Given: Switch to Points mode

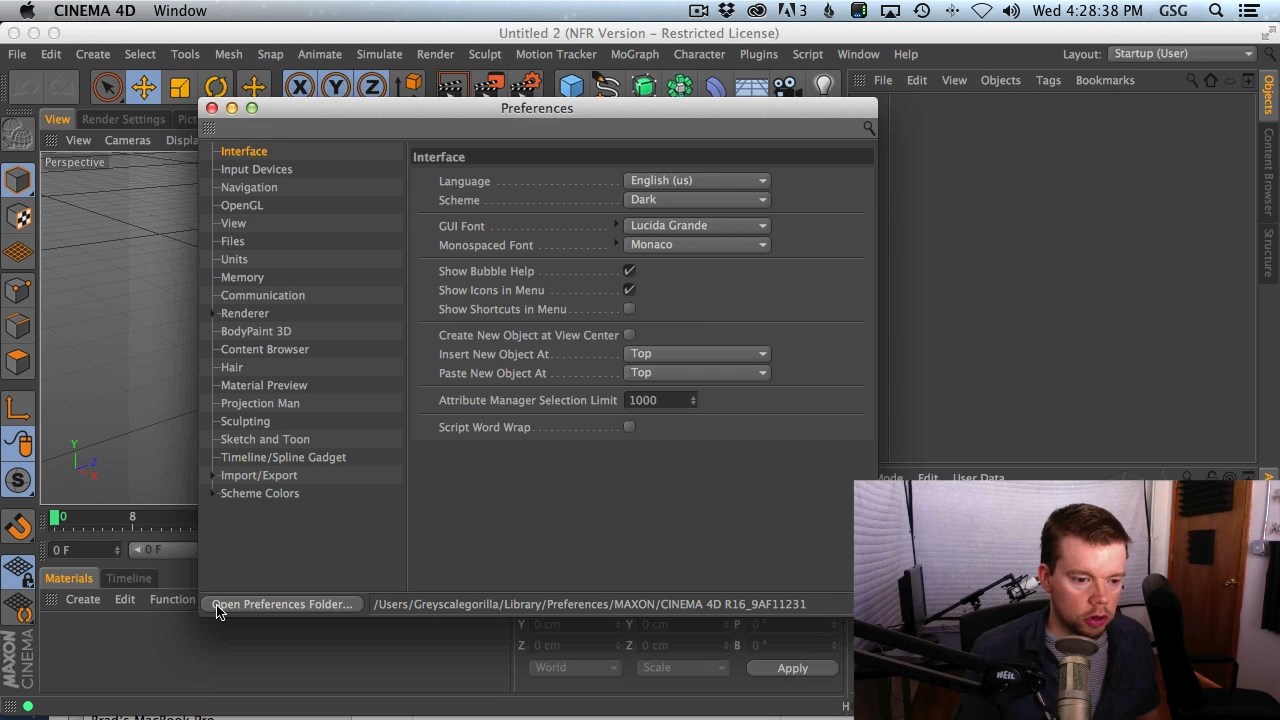Looking at the screenshot, I should pos(18,290).
